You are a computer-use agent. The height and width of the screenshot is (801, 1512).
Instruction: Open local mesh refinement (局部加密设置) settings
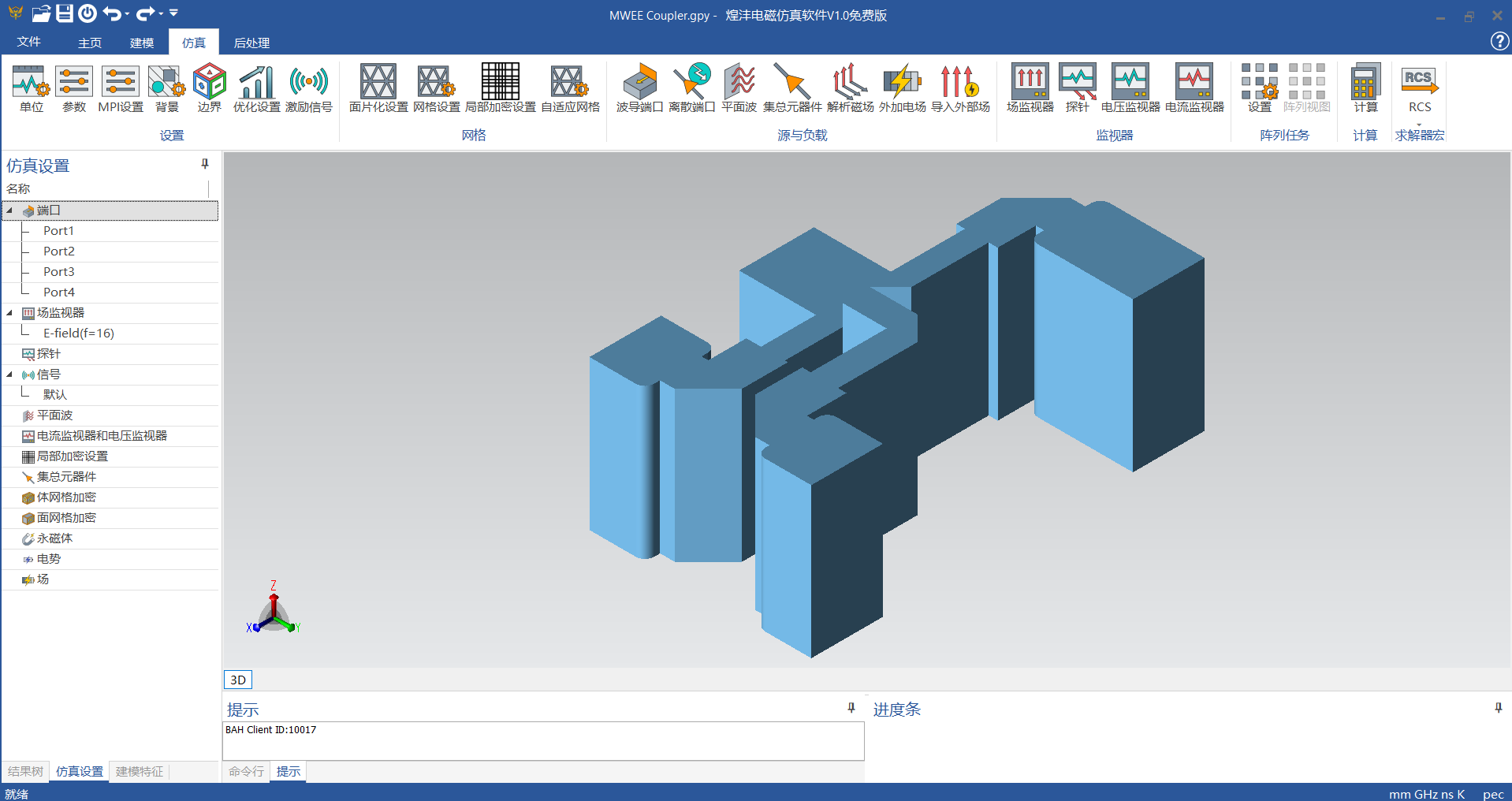500,82
